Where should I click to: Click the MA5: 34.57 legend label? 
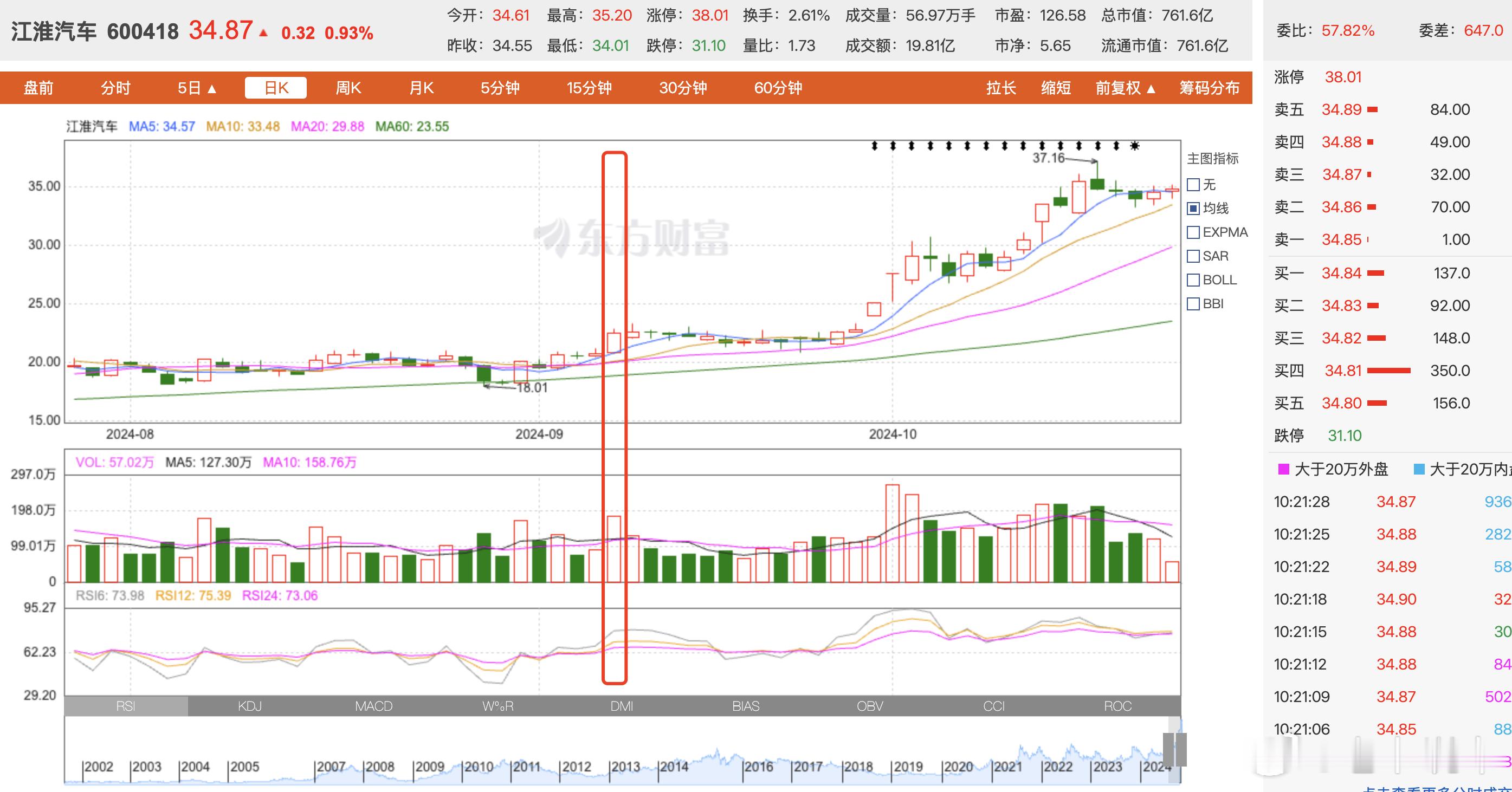pyautogui.click(x=161, y=127)
